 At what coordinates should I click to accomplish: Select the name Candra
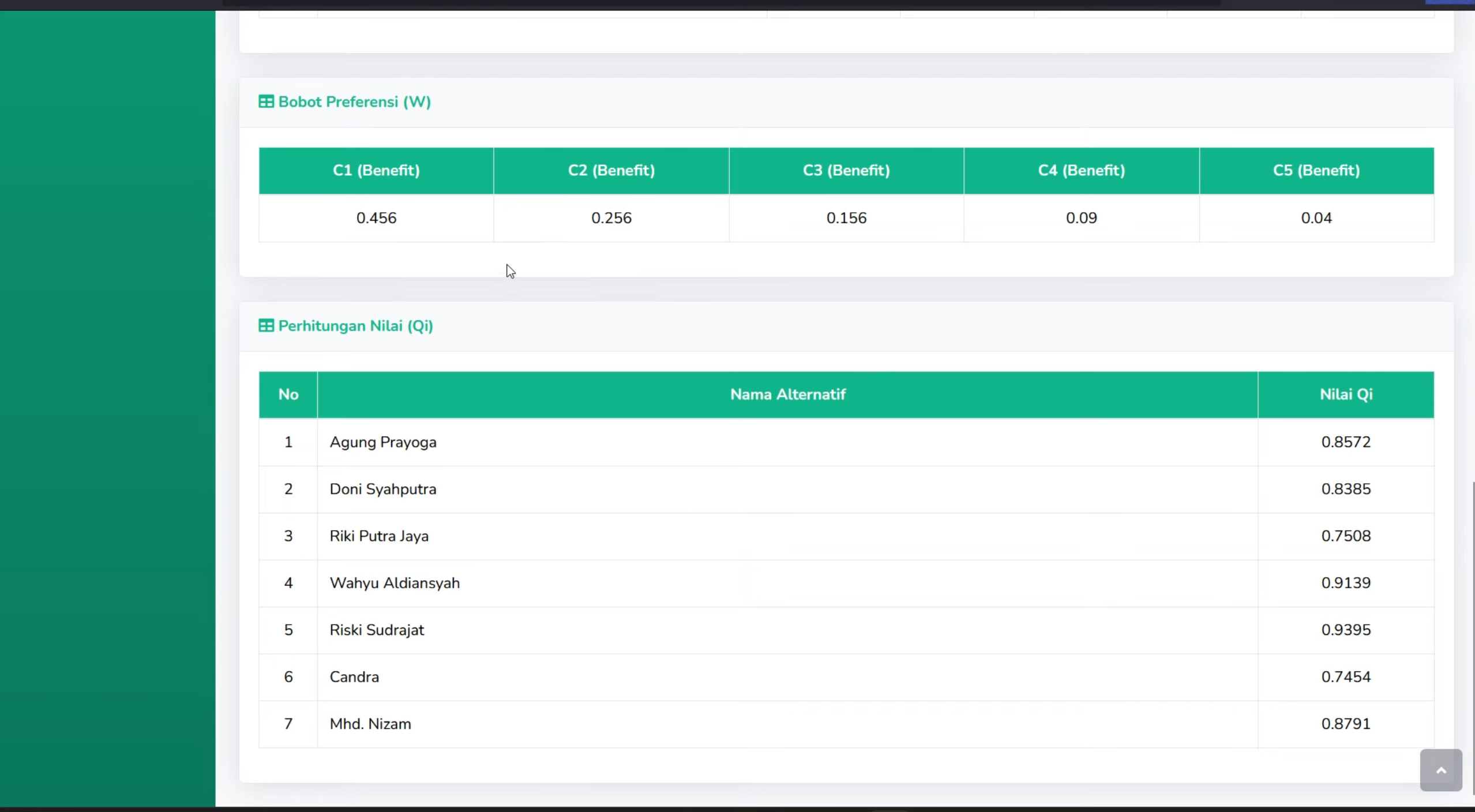pos(354,677)
